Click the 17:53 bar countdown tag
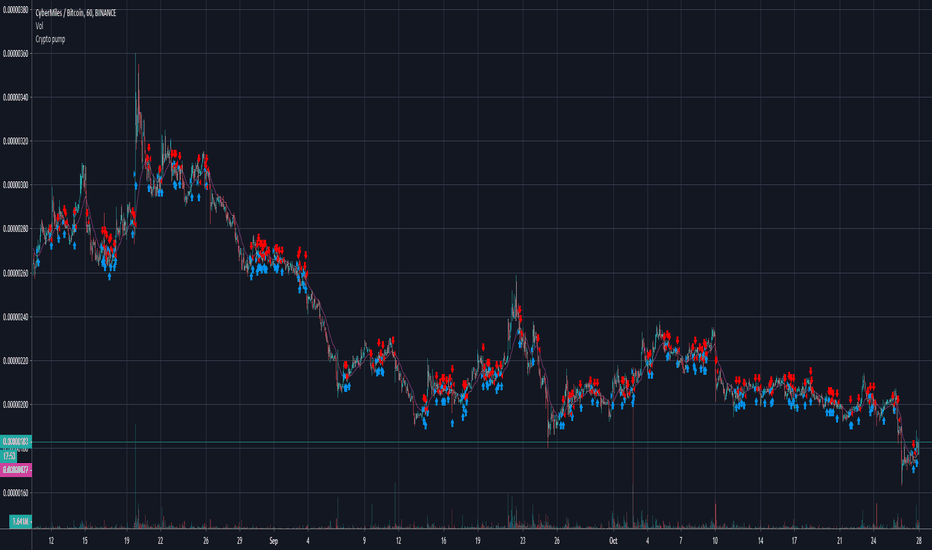This screenshot has height=550, width=932. coord(9,456)
